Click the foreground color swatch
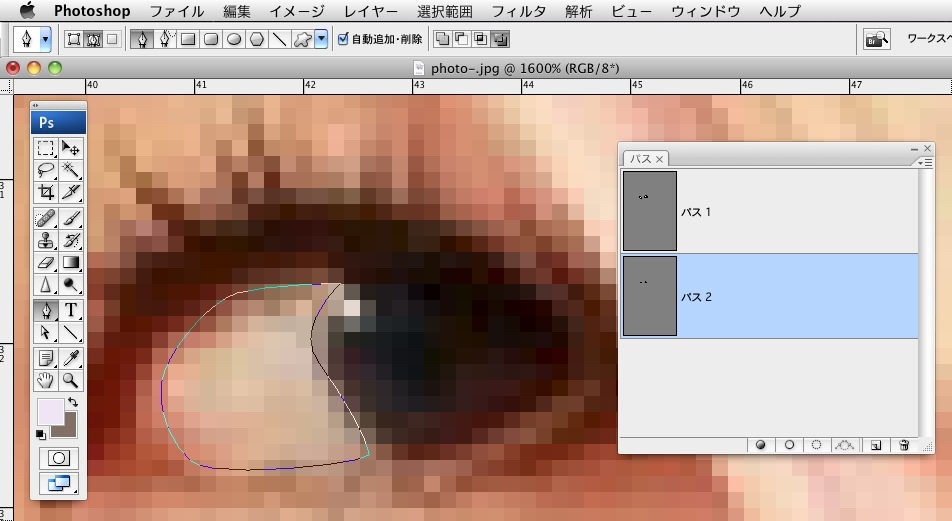 [x=49, y=410]
